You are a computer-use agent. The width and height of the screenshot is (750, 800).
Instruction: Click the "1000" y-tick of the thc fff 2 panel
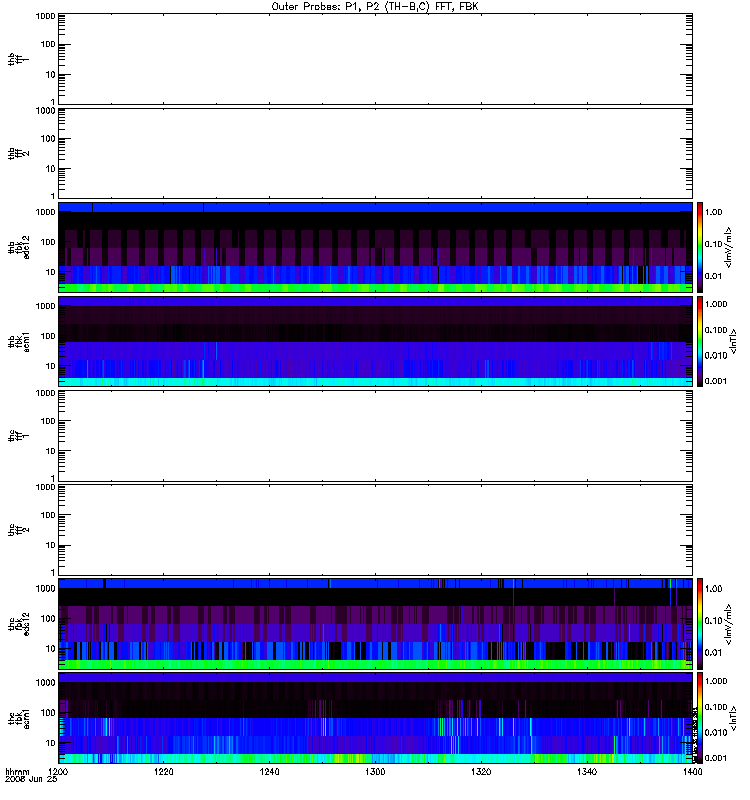click(x=45, y=487)
